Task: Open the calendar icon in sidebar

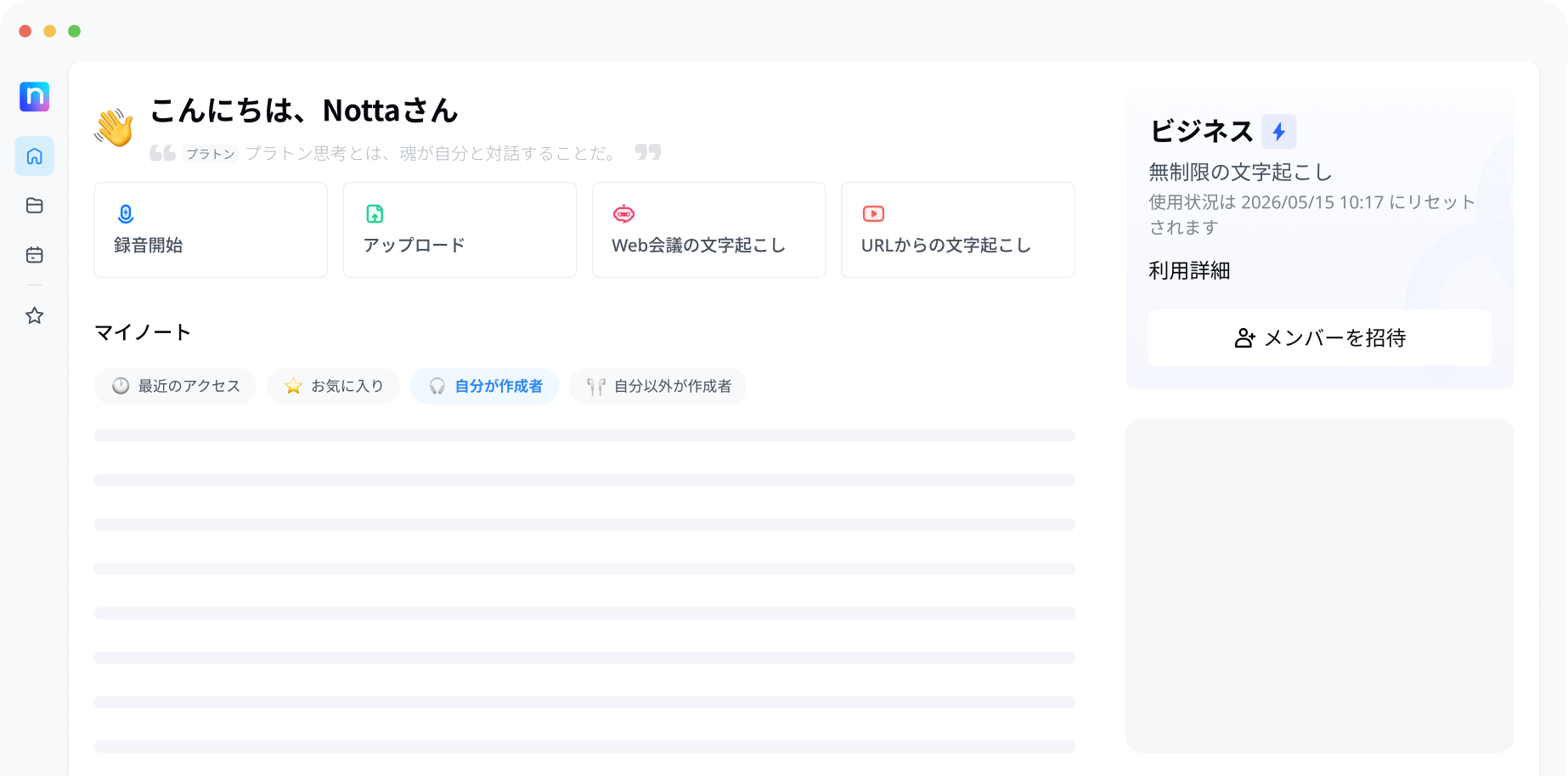Action: tap(34, 255)
